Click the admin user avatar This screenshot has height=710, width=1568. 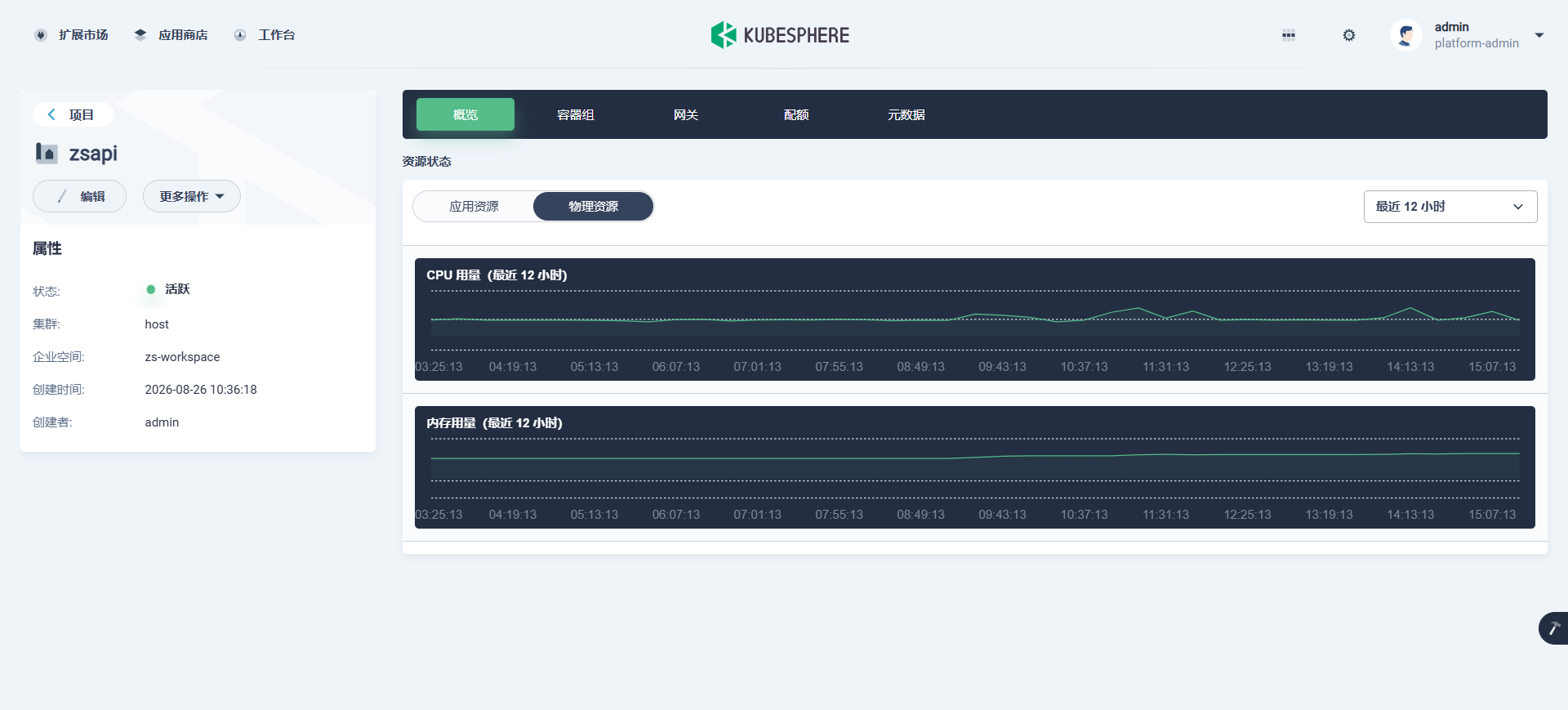(1406, 35)
